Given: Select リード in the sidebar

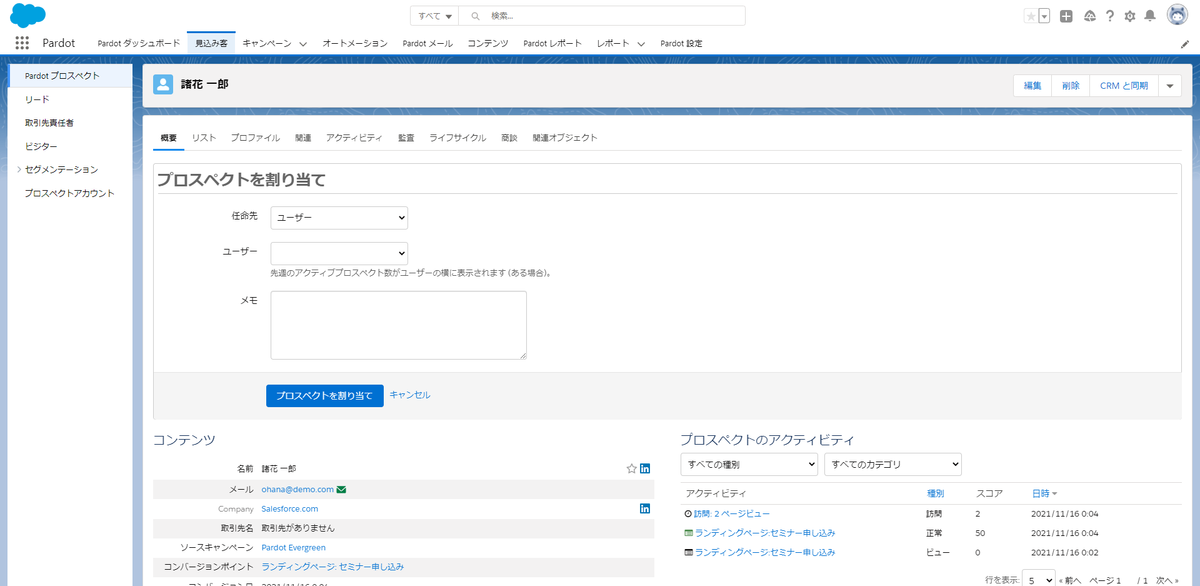Looking at the screenshot, I should [x=37, y=99].
